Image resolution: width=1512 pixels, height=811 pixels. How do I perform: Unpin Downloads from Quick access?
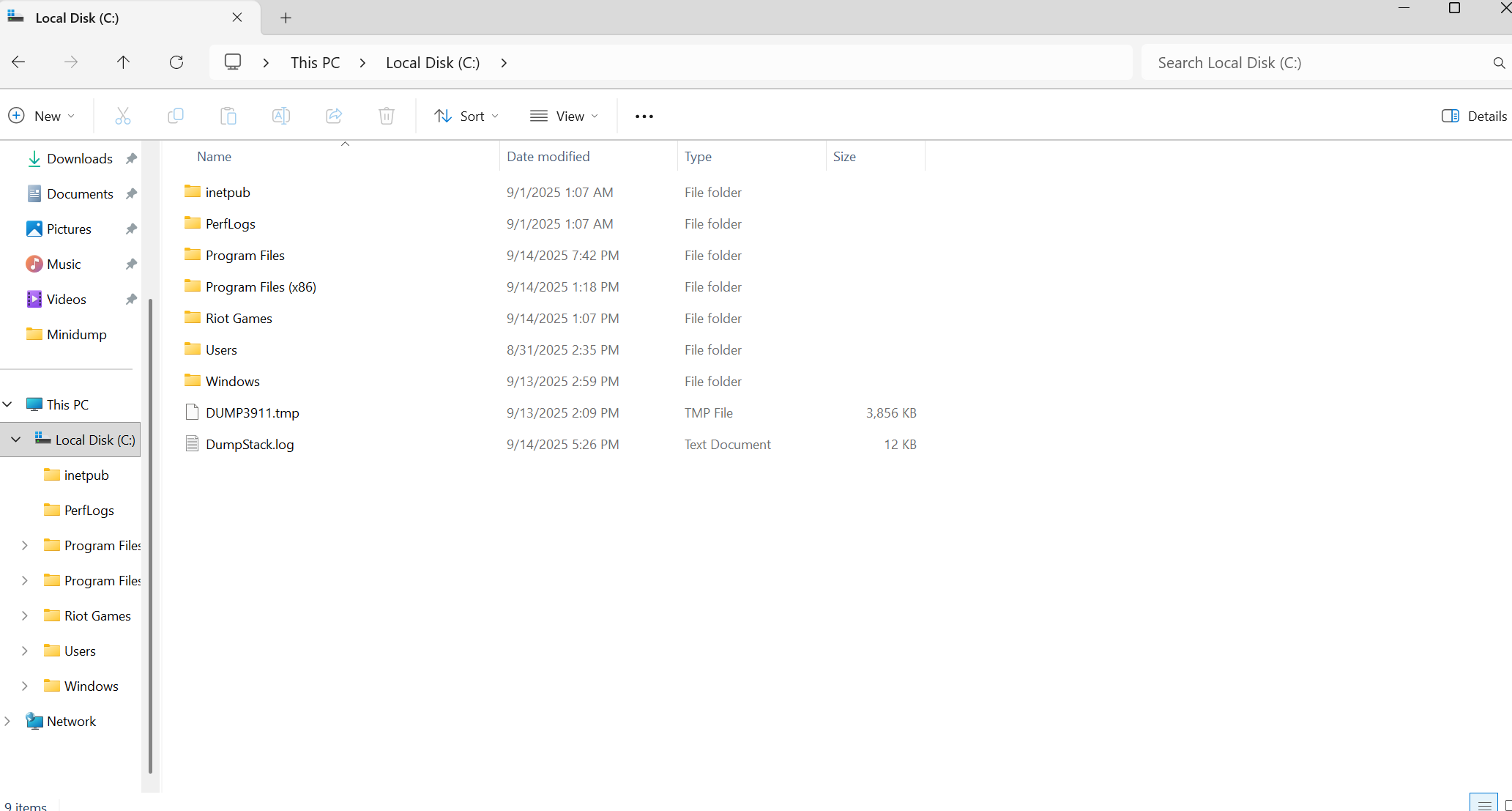[x=131, y=158]
